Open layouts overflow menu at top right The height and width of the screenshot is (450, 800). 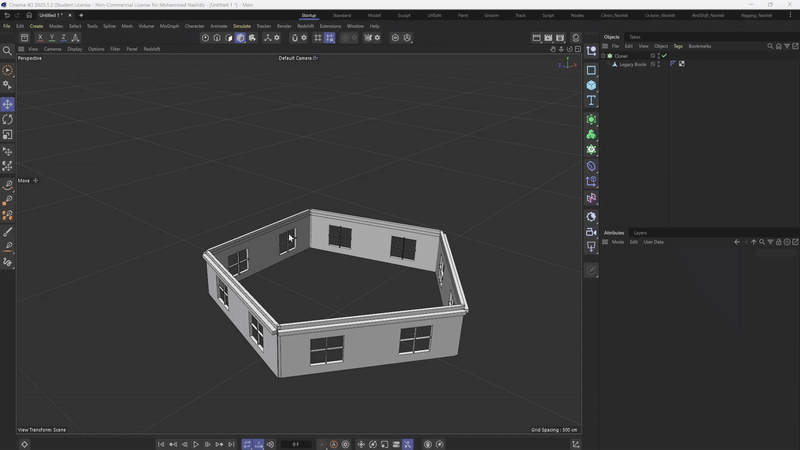click(x=790, y=15)
